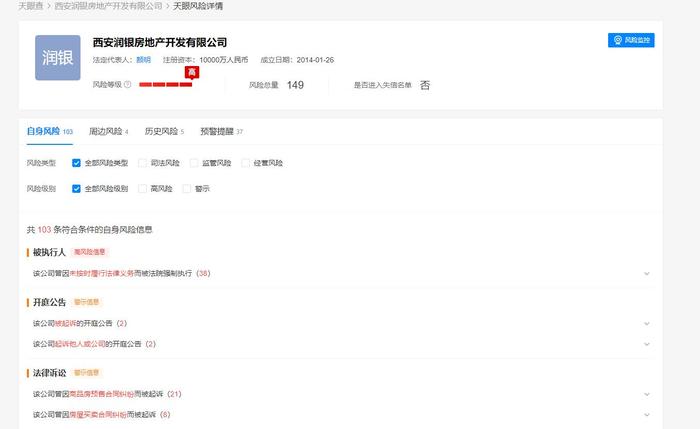
Task: Switch to the 自身风险 tab
Action: pyautogui.click(x=50, y=131)
